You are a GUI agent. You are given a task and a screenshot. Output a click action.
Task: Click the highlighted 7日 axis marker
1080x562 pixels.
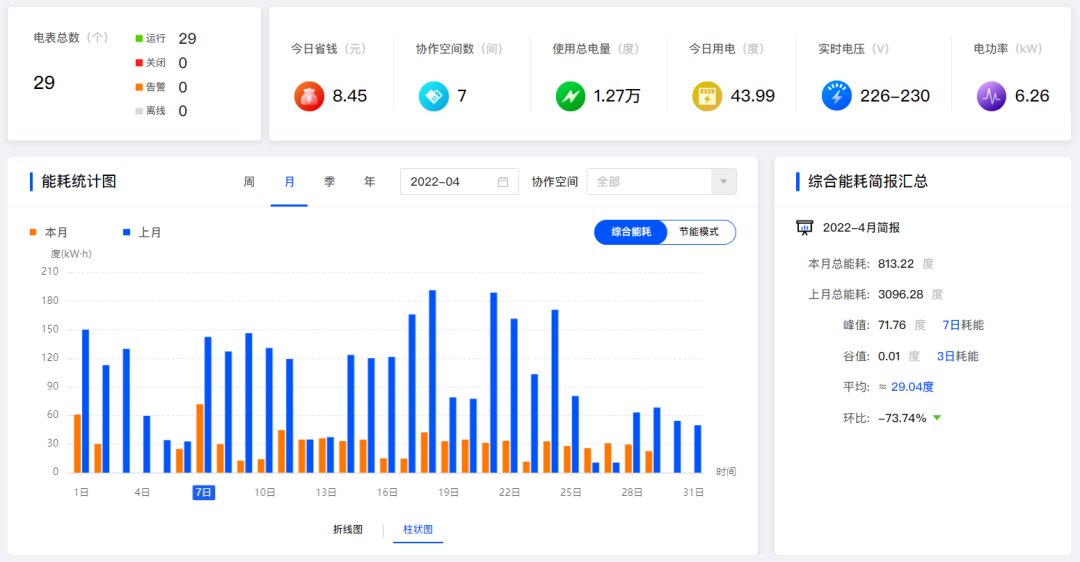coord(204,492)
